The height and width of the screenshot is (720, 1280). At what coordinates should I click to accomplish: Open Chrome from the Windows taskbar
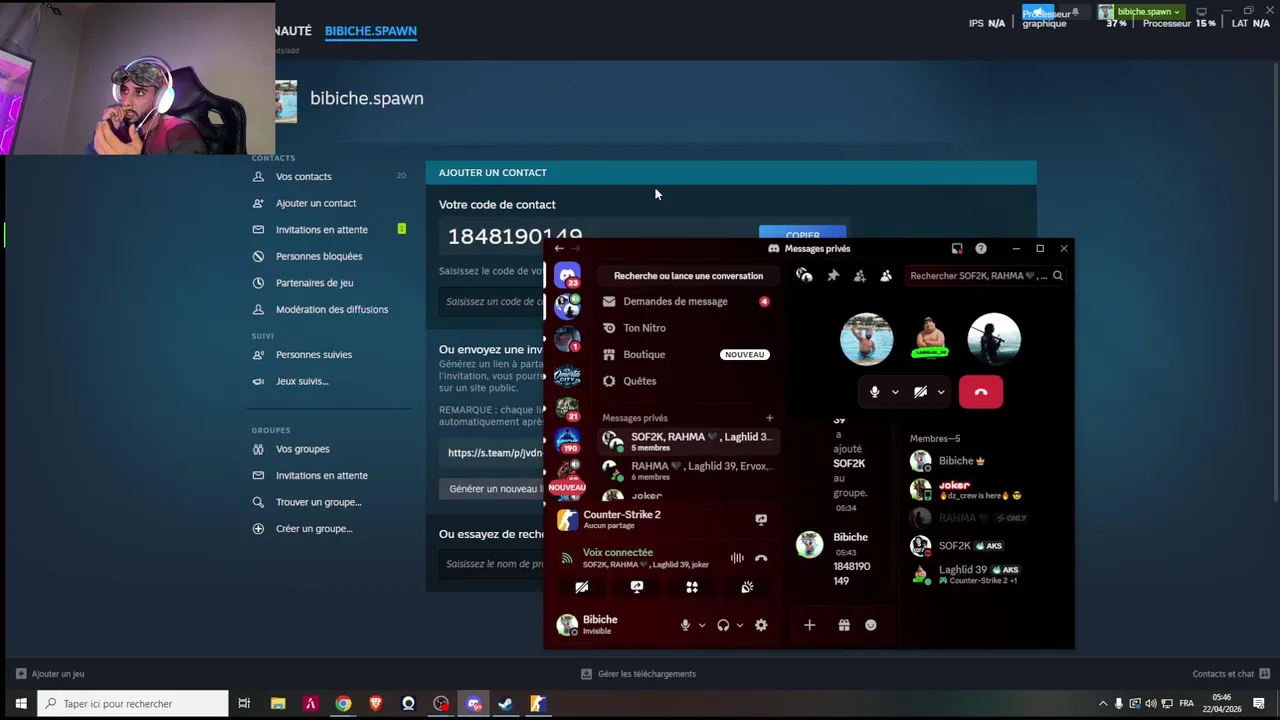pyautogui.click(x=343, y=704)
